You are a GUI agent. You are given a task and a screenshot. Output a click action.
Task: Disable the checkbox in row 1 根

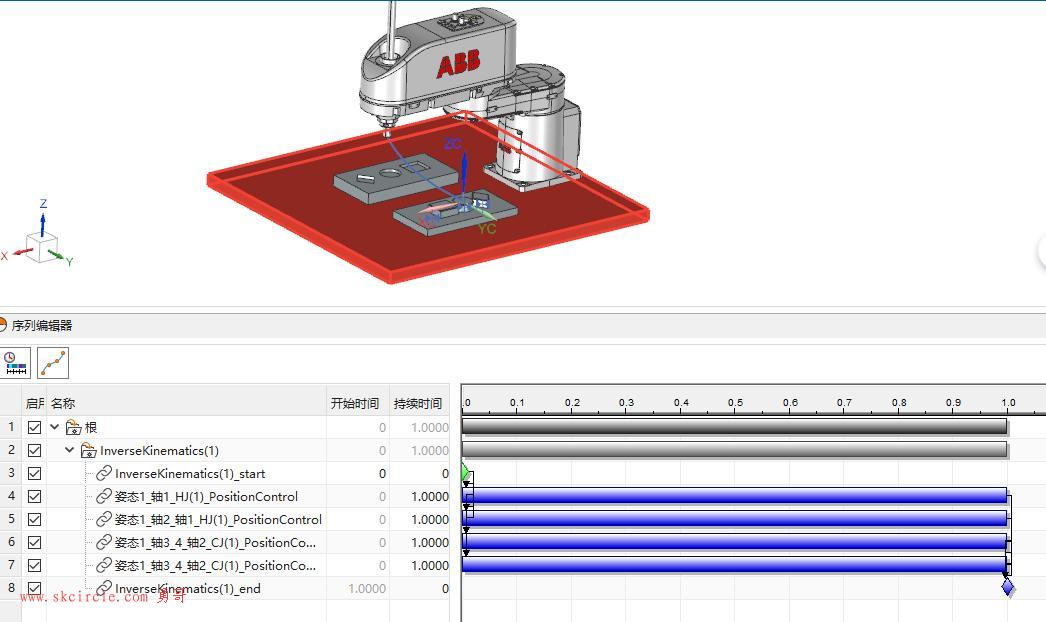35,428
